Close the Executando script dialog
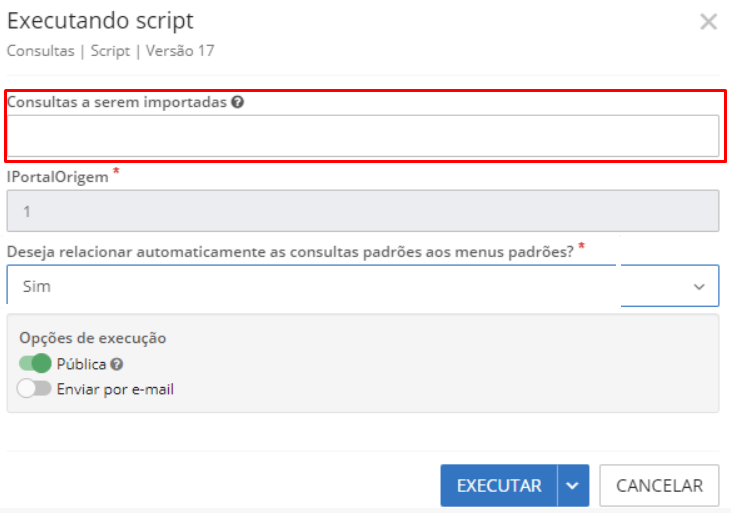731x513 pixels. 708,21
